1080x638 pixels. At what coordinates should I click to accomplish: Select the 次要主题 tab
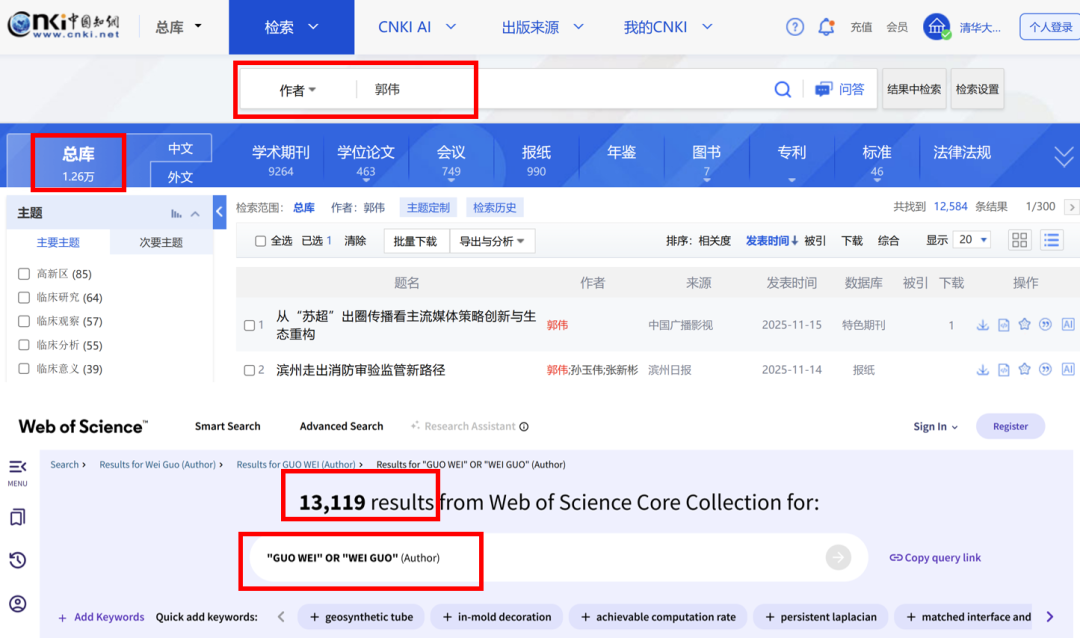pyautogui.click(x=160, y=242)
